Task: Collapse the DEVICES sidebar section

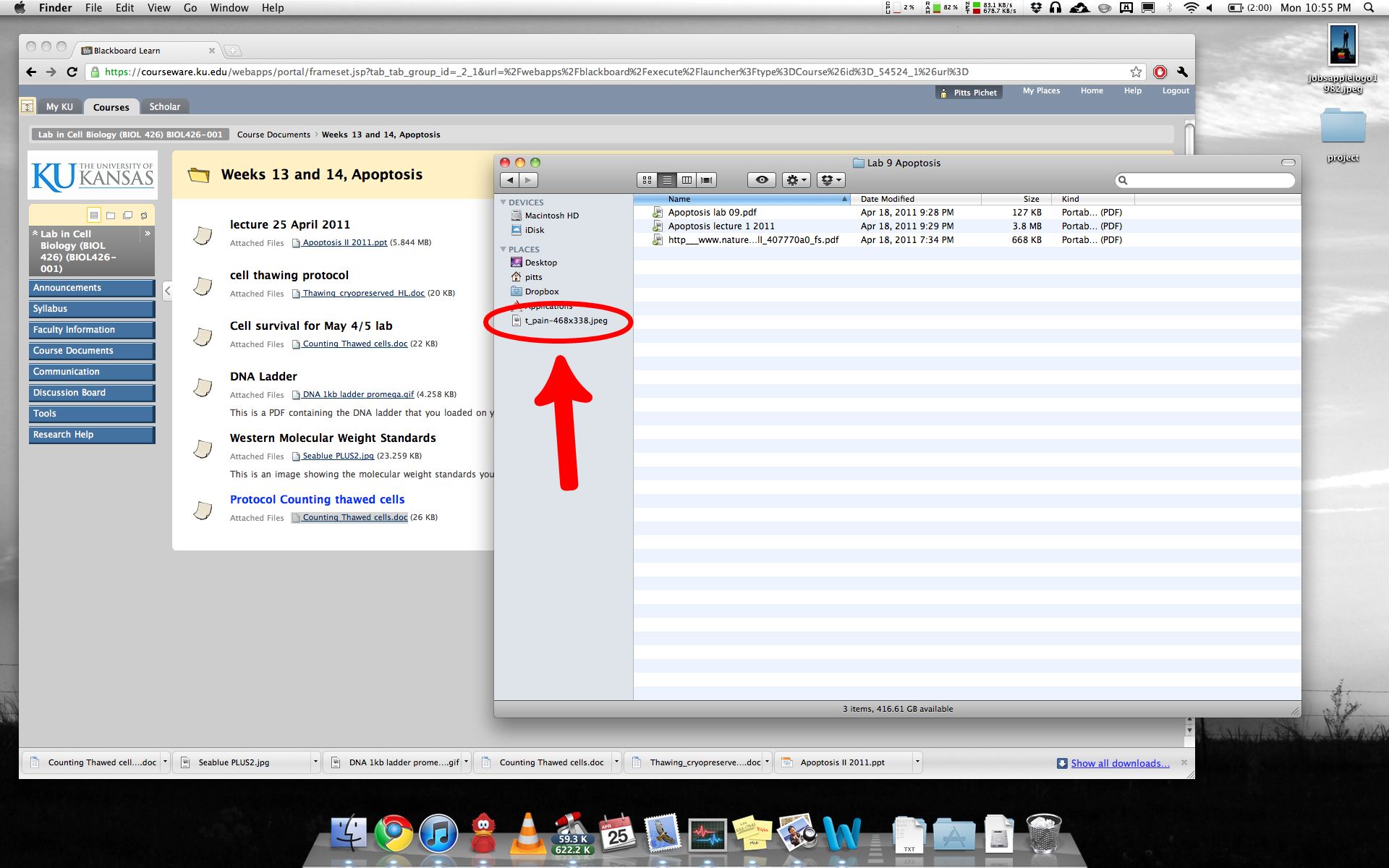Action: 504,203
